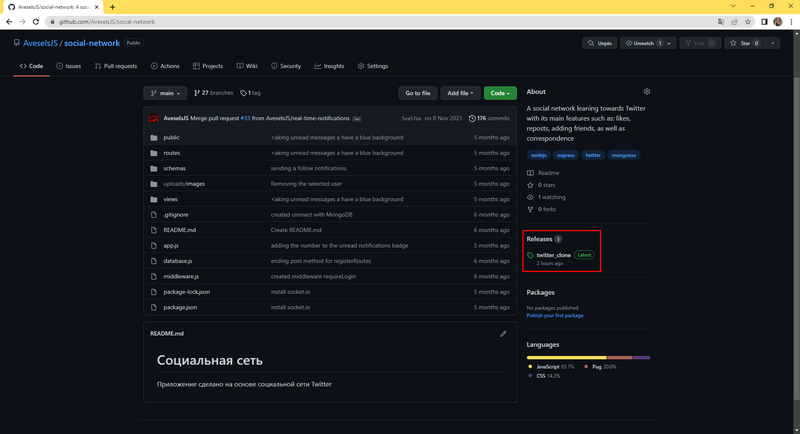800x434 pixels.
Task: Click file icon beside package.json
Action: (154, 308)
